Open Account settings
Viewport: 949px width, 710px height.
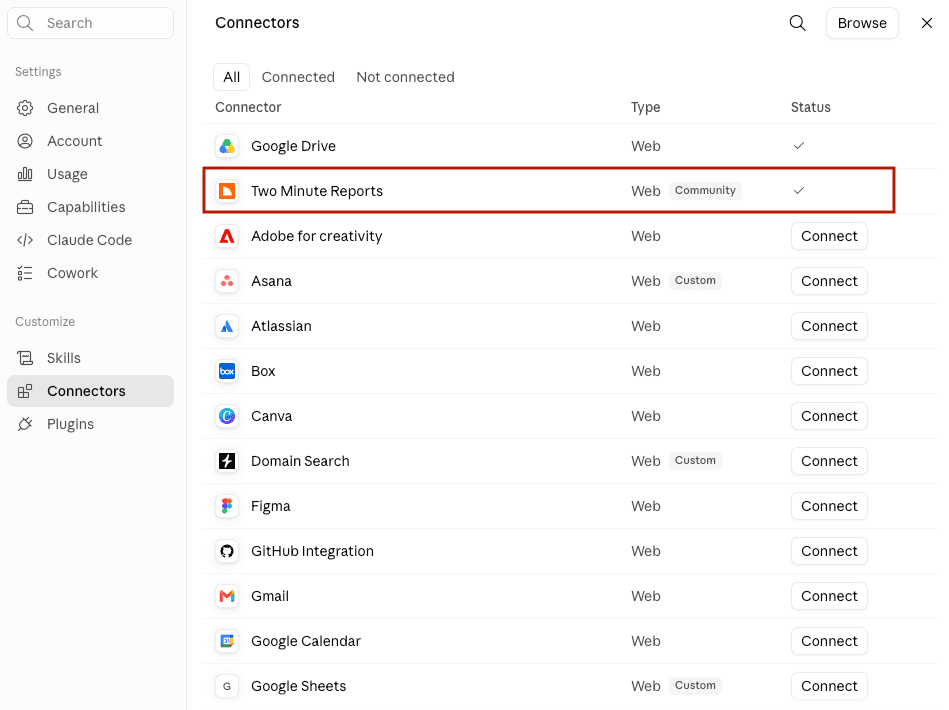pyautogui.click(x=91, y=141)
